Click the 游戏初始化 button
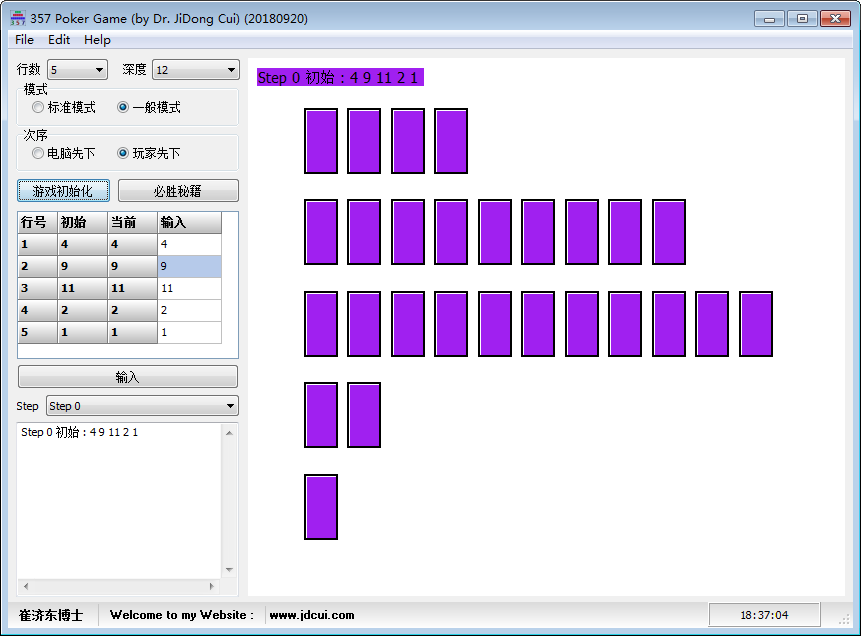Viewport: 861px width, 636px height. coord(63,191)
